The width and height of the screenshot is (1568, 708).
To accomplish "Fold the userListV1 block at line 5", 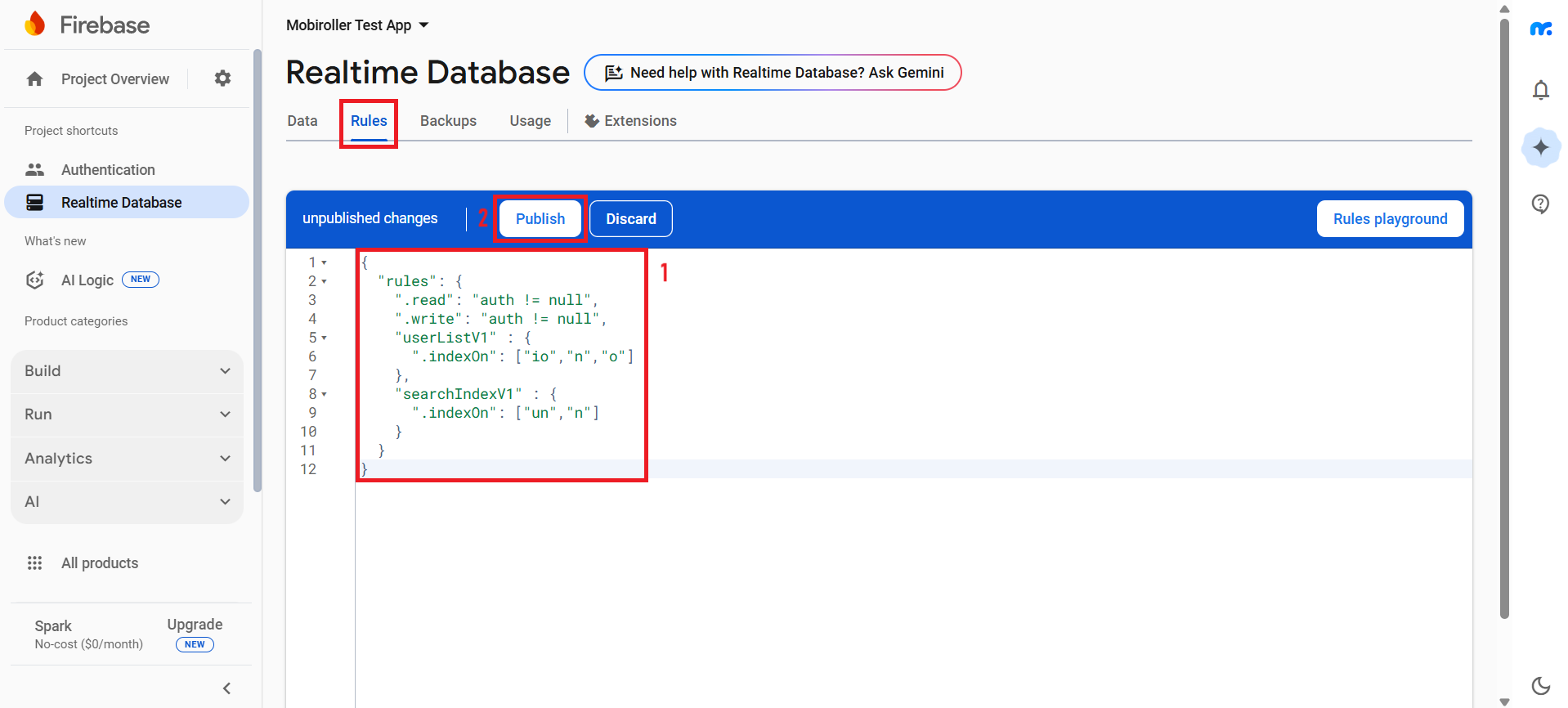I will pyautogui.click(x=325, y=338).
